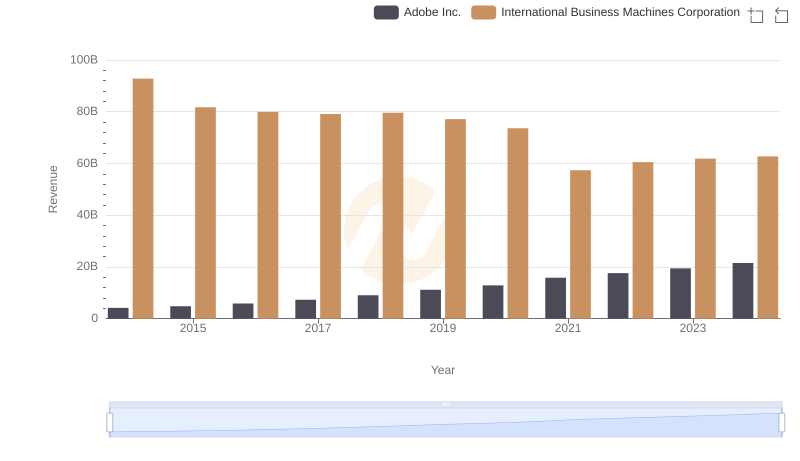Click the 2021 x-axis label
The width and height of the screenshot is (800, 461).
pos(568,328)
